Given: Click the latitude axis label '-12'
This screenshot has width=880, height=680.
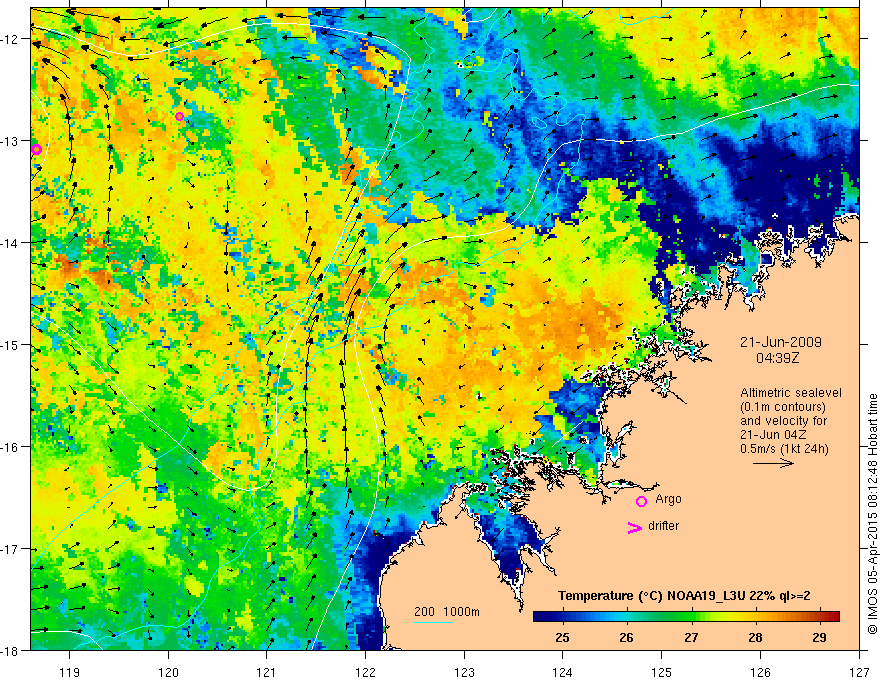Looking at the screenshot, I should [11, 39].
